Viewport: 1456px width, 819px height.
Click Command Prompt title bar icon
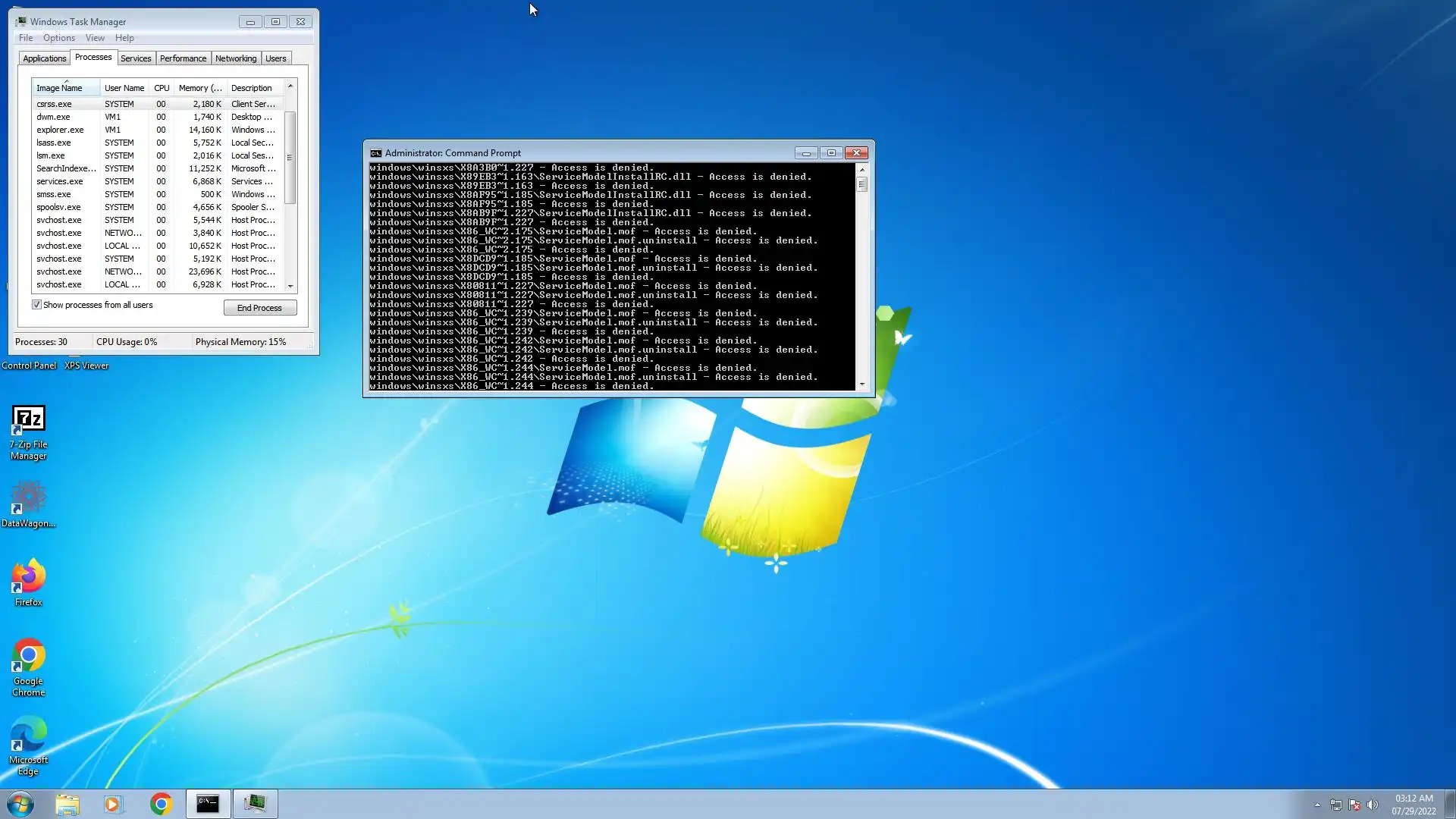tap(375, 153)
